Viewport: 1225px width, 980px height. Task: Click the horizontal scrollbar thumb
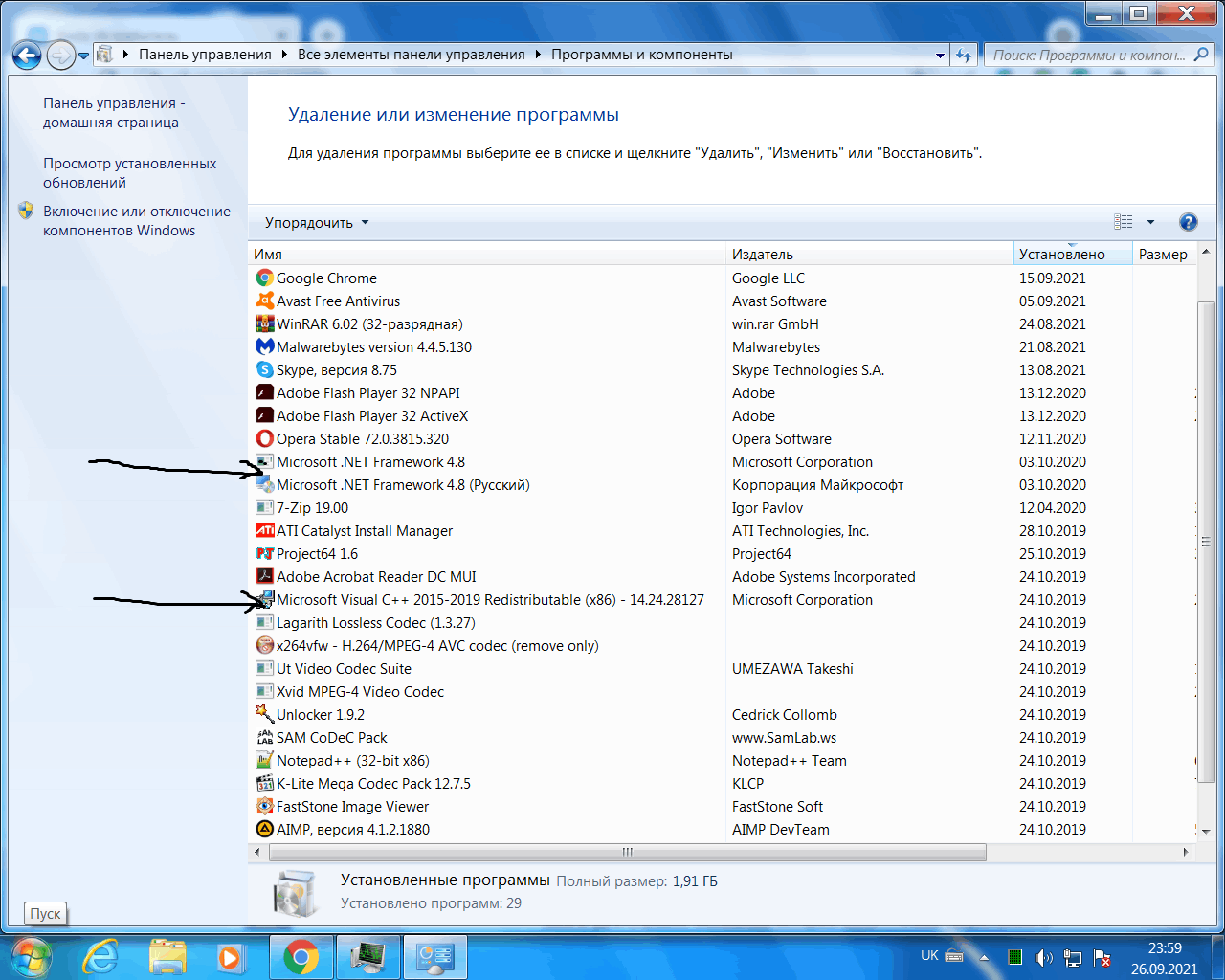(627, 852)
